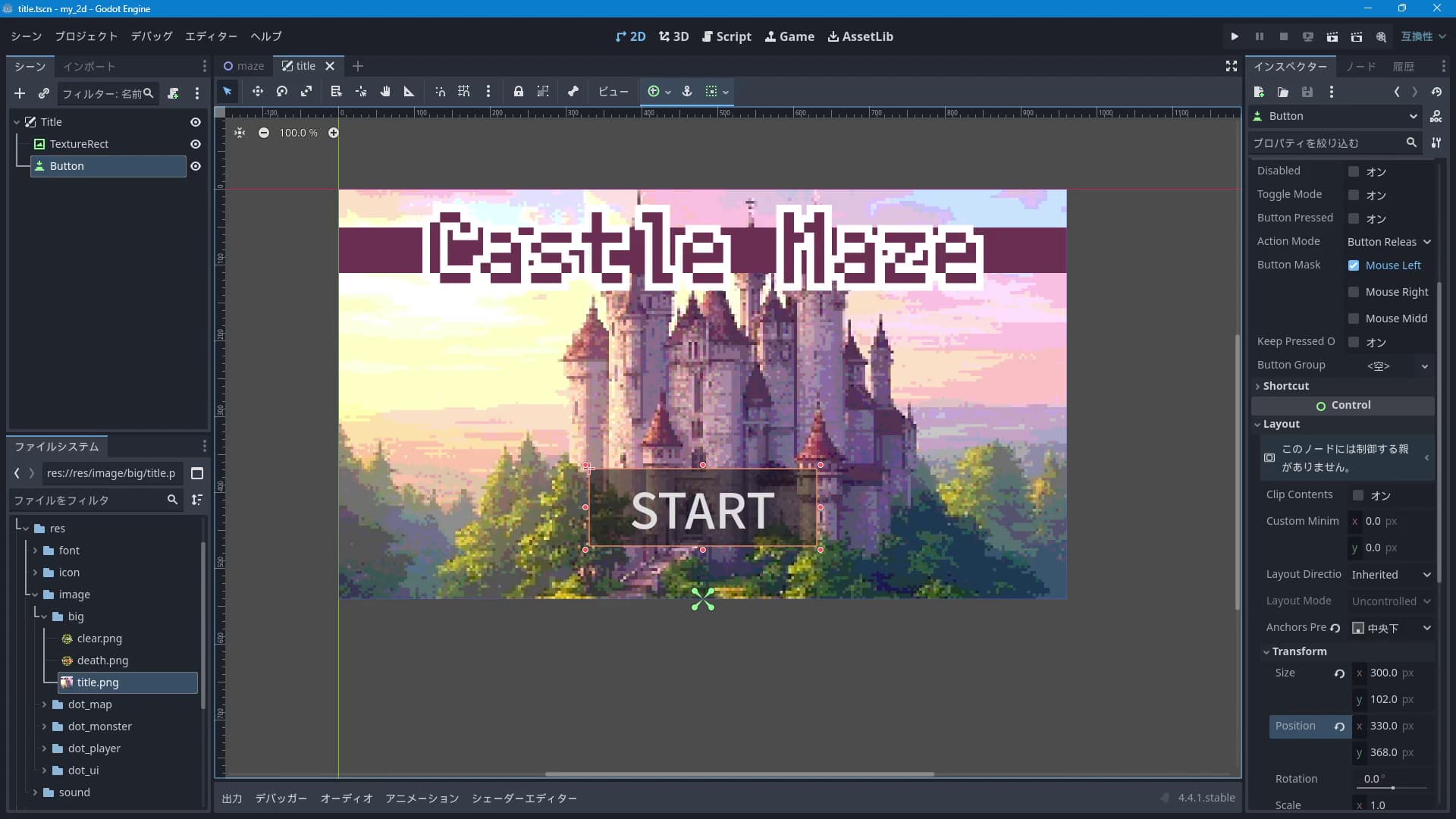Zoom out the canvas minus icon

(x=264, y=133)
